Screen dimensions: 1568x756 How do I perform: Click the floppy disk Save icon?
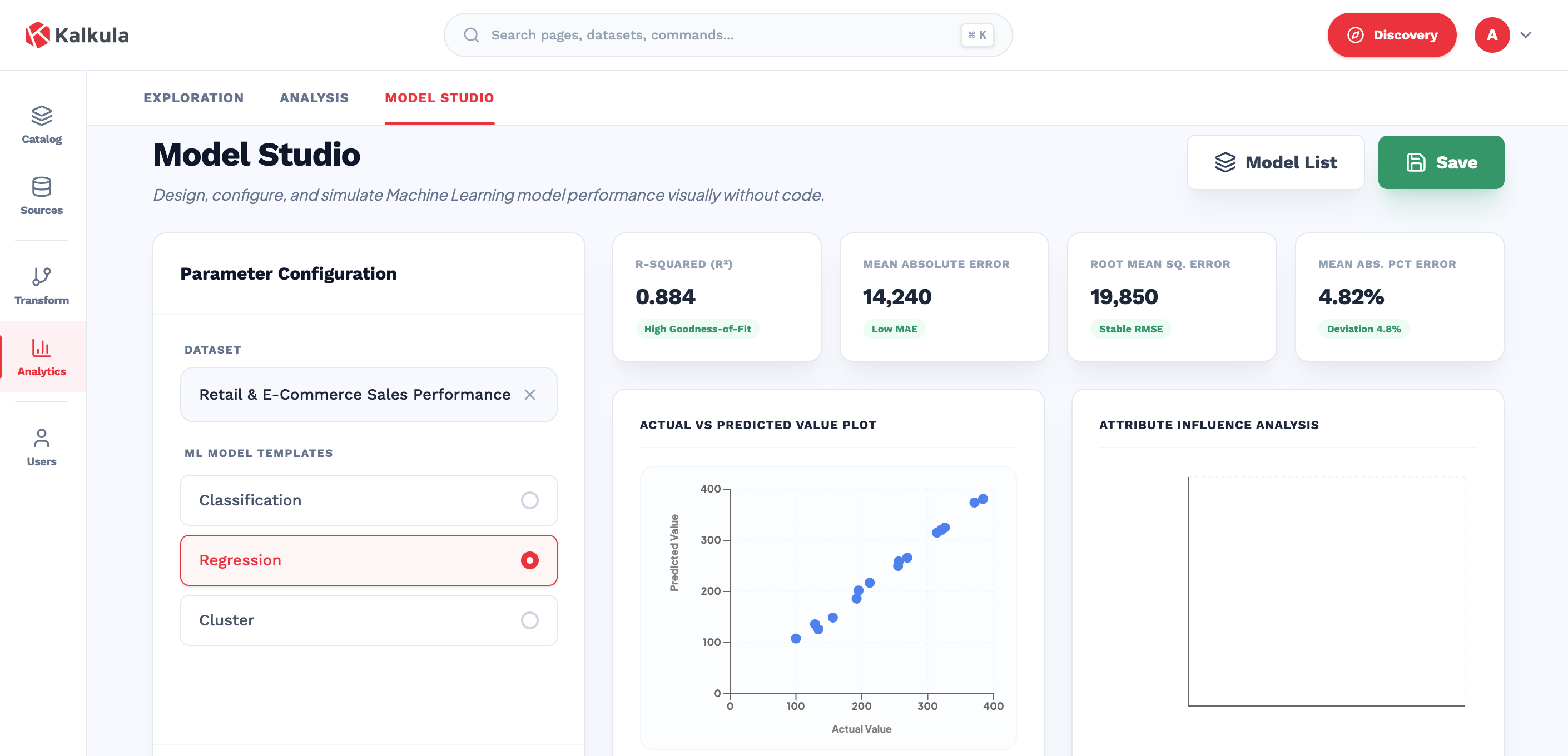[x=1416, y=162]
